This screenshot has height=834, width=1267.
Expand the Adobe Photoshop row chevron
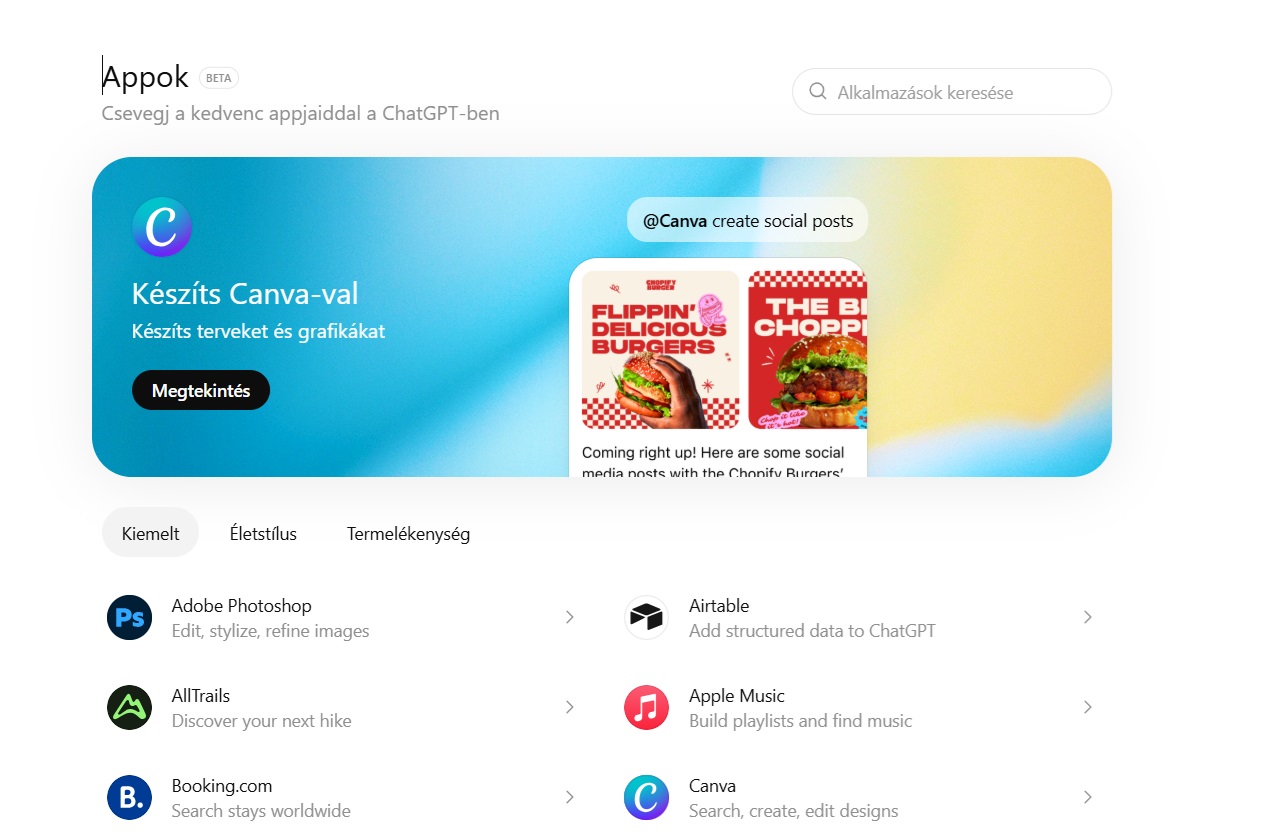point(570,617)
